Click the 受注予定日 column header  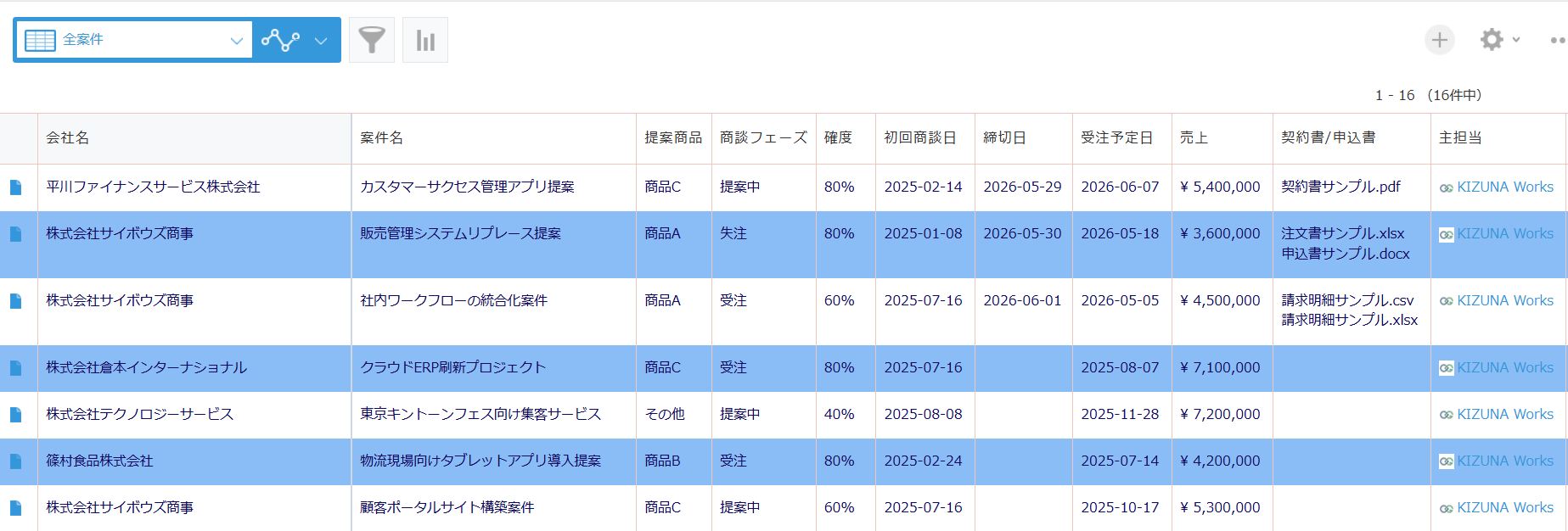1122,138
